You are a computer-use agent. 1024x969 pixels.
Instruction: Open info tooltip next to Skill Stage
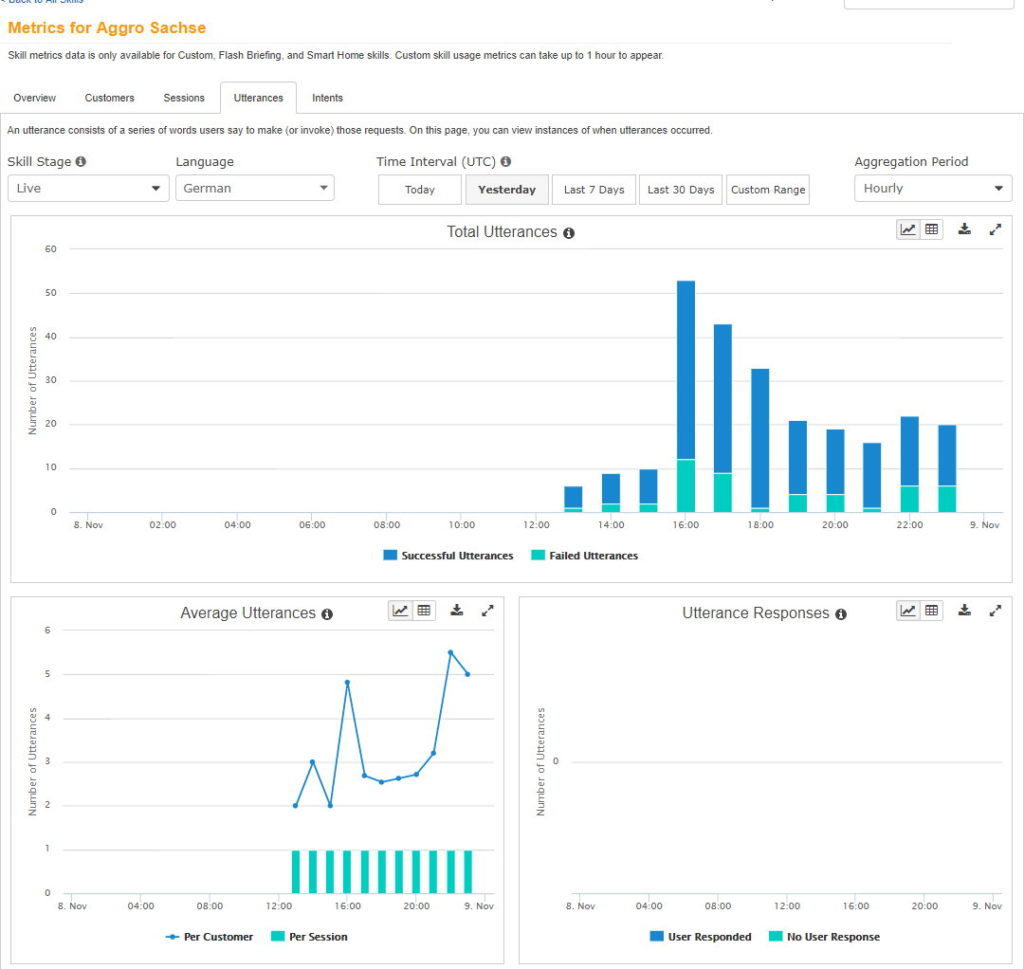[x=80, y=161]
